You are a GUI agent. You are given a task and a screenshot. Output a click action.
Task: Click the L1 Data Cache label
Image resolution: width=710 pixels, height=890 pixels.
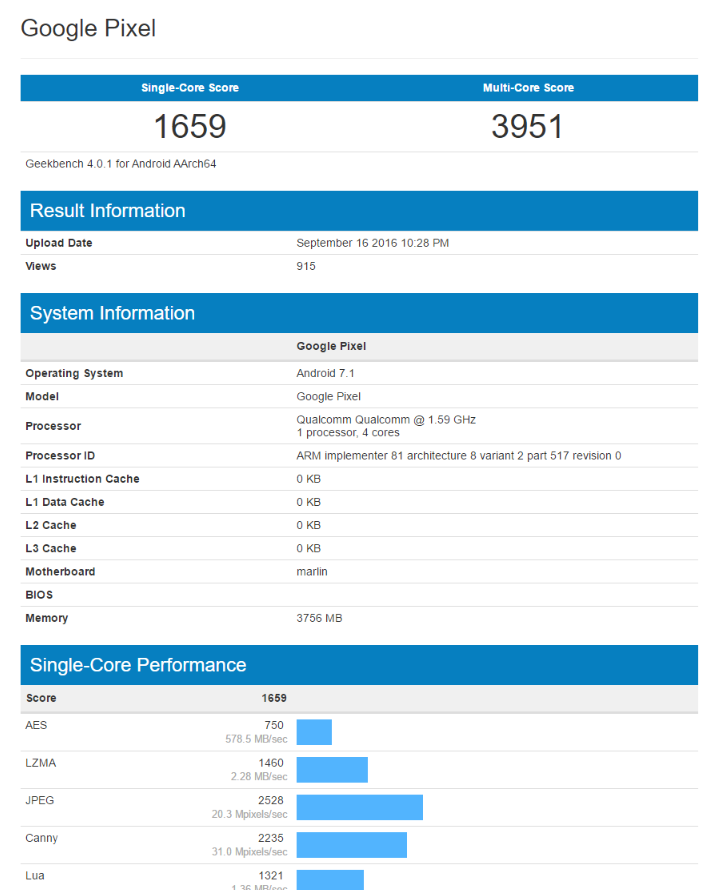click(x=64, y=502)
